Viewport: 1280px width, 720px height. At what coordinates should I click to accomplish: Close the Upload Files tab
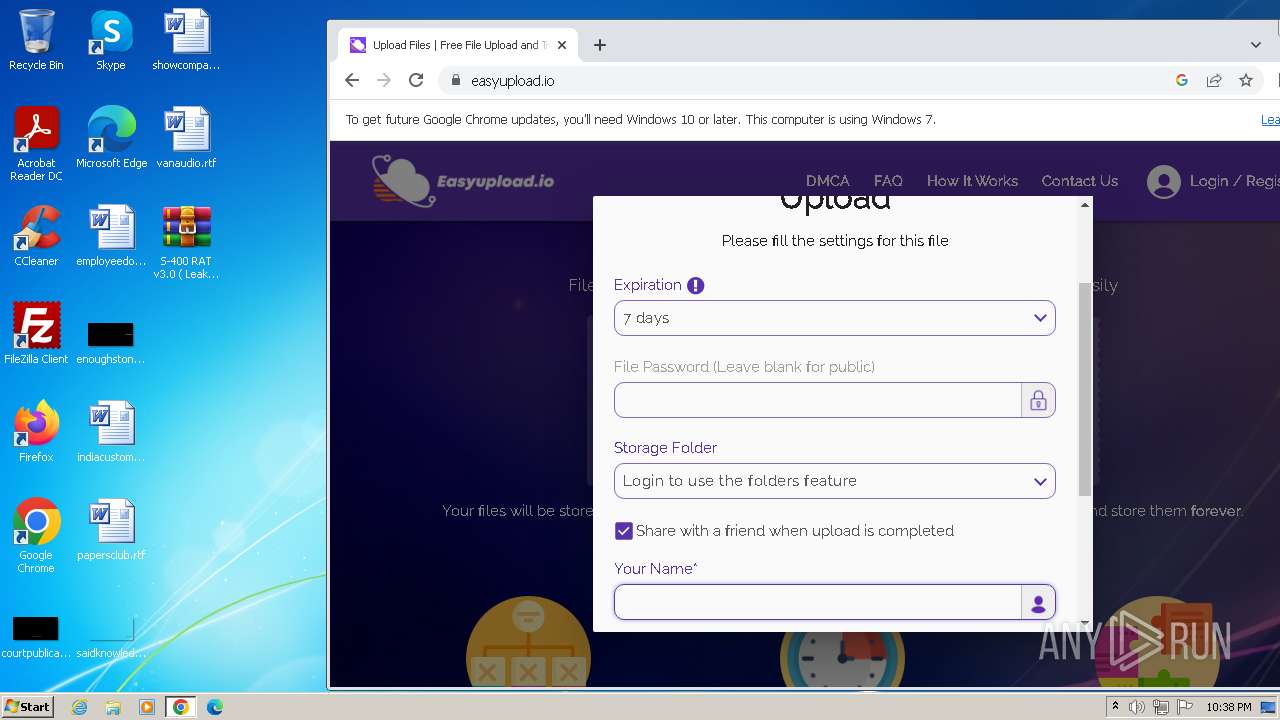(562, 45)
